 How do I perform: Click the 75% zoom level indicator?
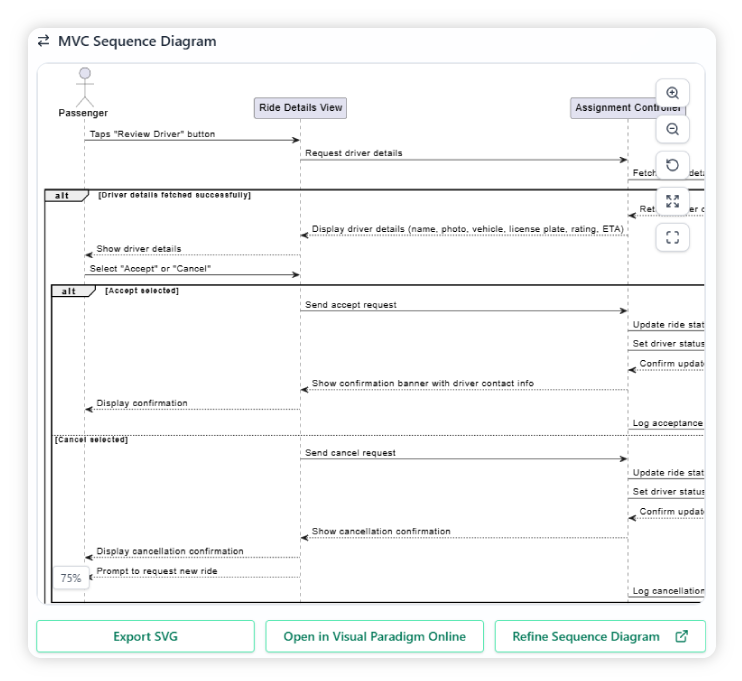(x=71, y=578)
